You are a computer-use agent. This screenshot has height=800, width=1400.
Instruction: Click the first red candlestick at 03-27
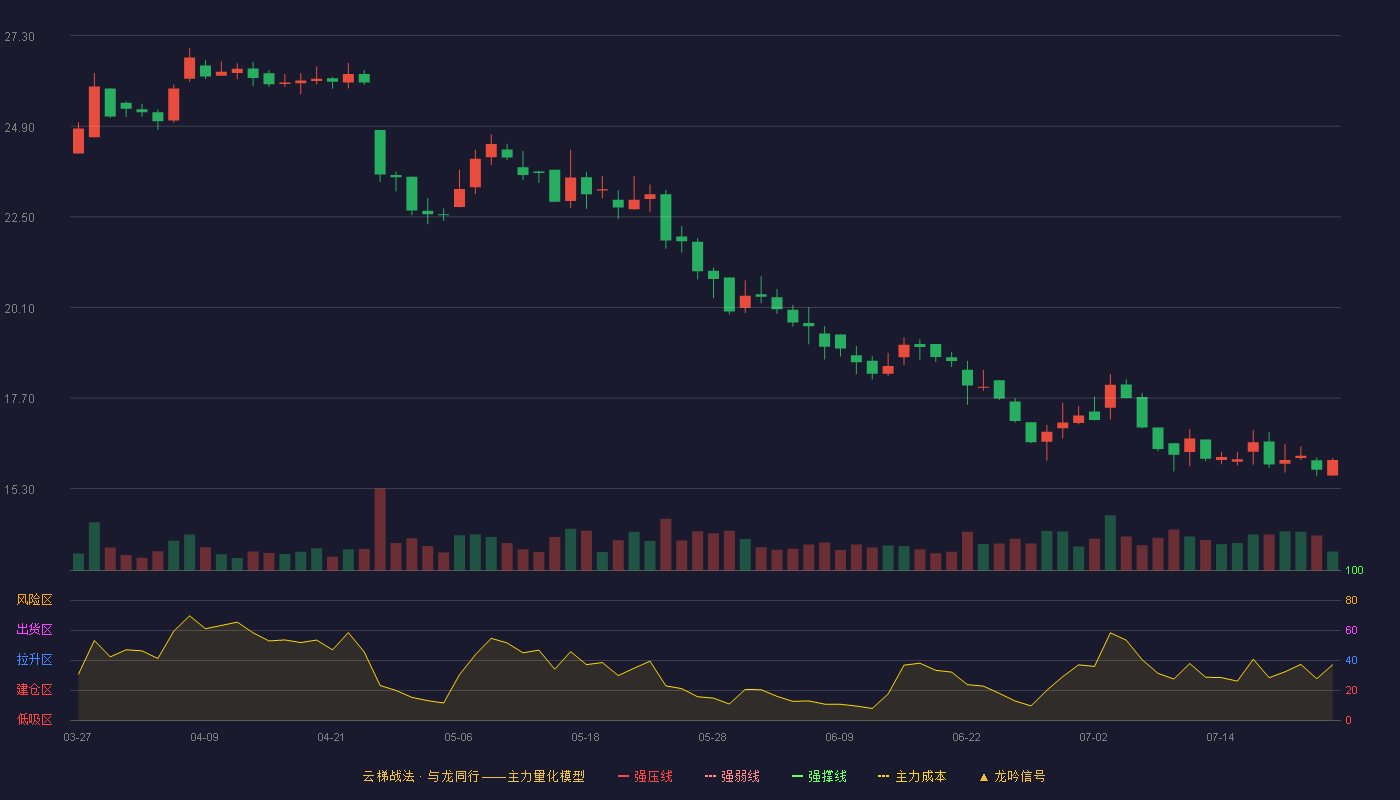tap(78, 140)
